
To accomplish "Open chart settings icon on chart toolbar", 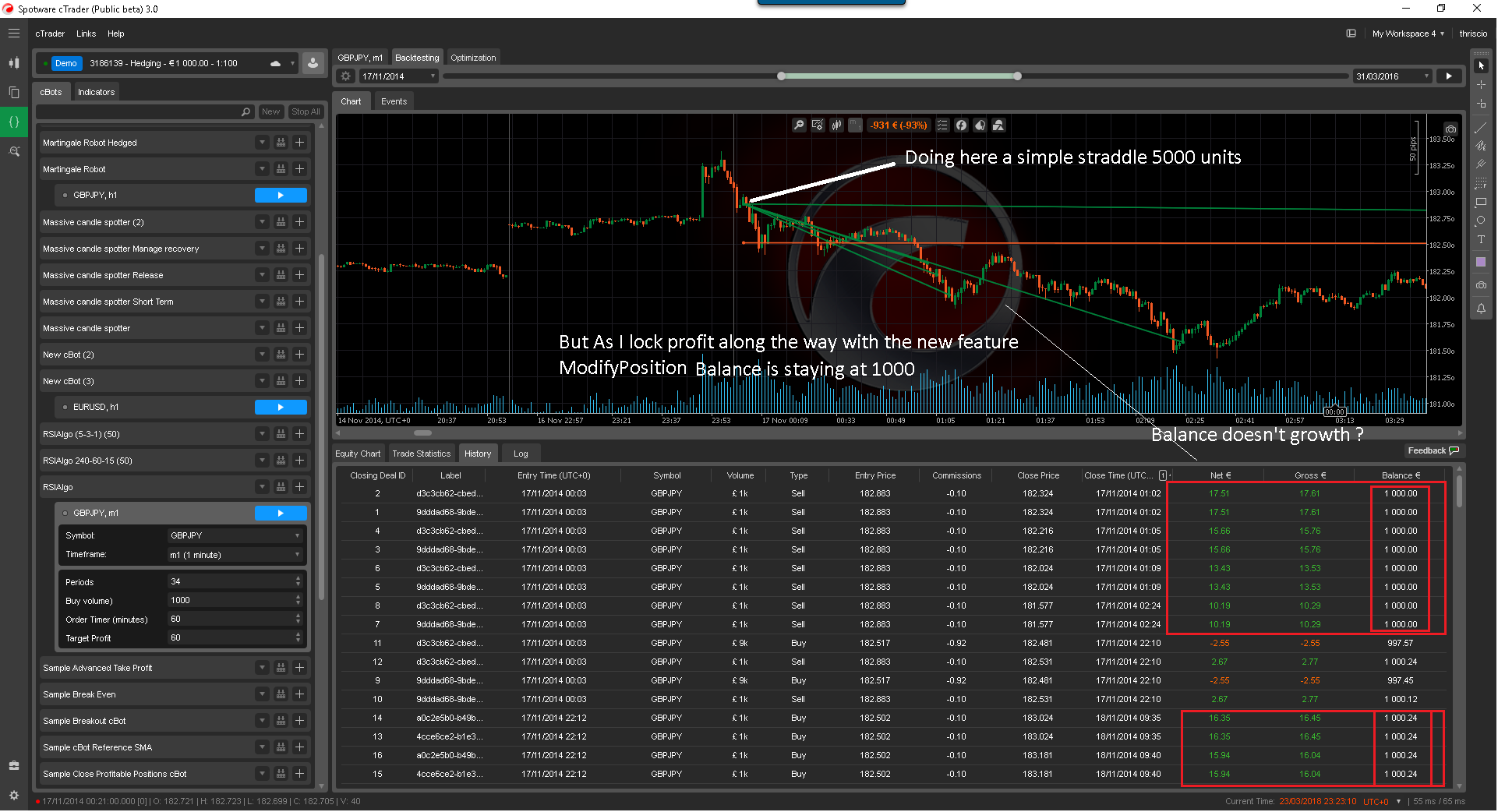I will 818,125.
